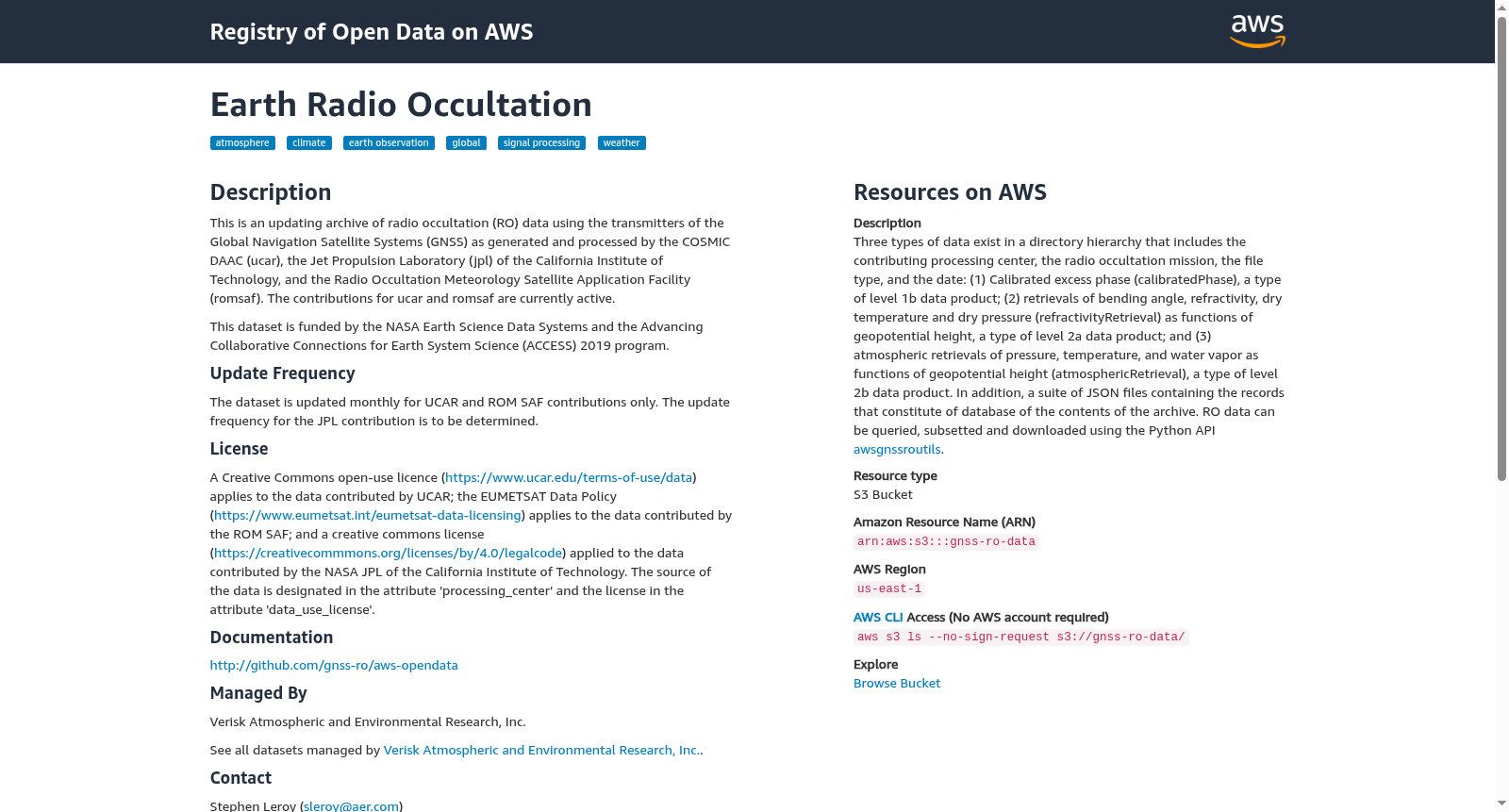View datasets by Verisk Atmospheric and Environmental Research
The width and height of the screenshot is (1509, 812).
tap(541, 751)
